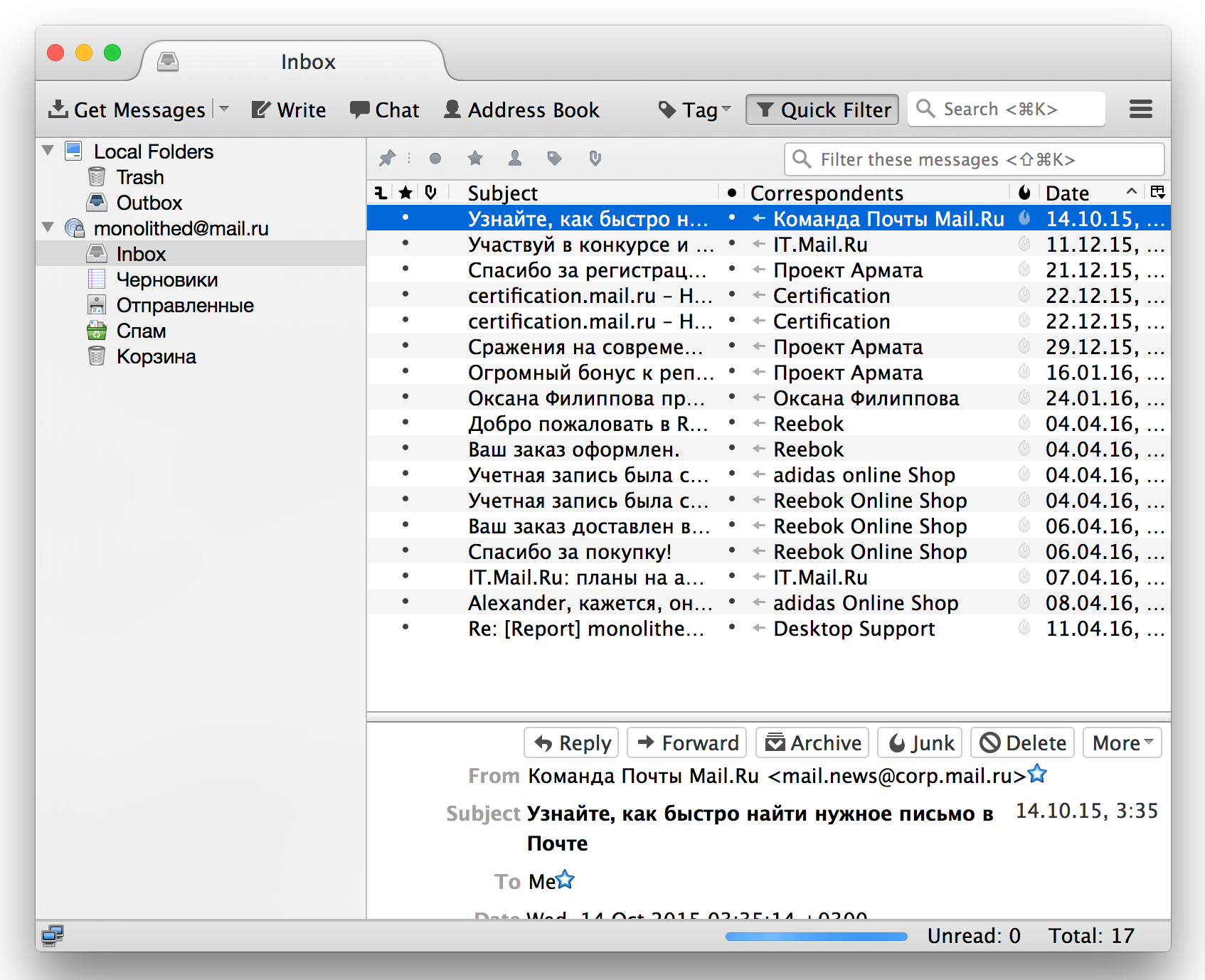This screenshot has height=980, width=1205.
Task: Forward the selected message
Action: (686, 743)
